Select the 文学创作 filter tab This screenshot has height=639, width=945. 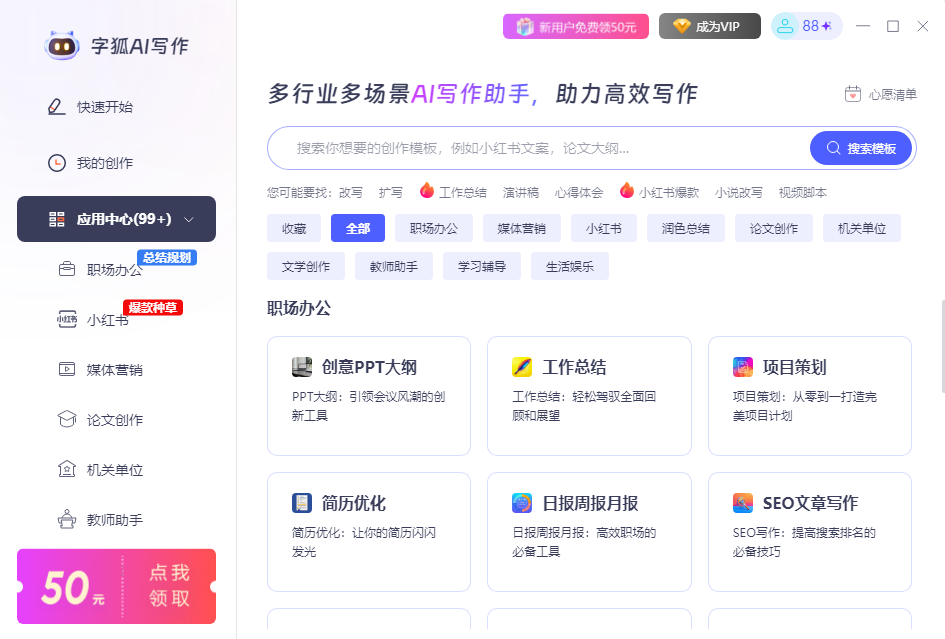[306, 266]
